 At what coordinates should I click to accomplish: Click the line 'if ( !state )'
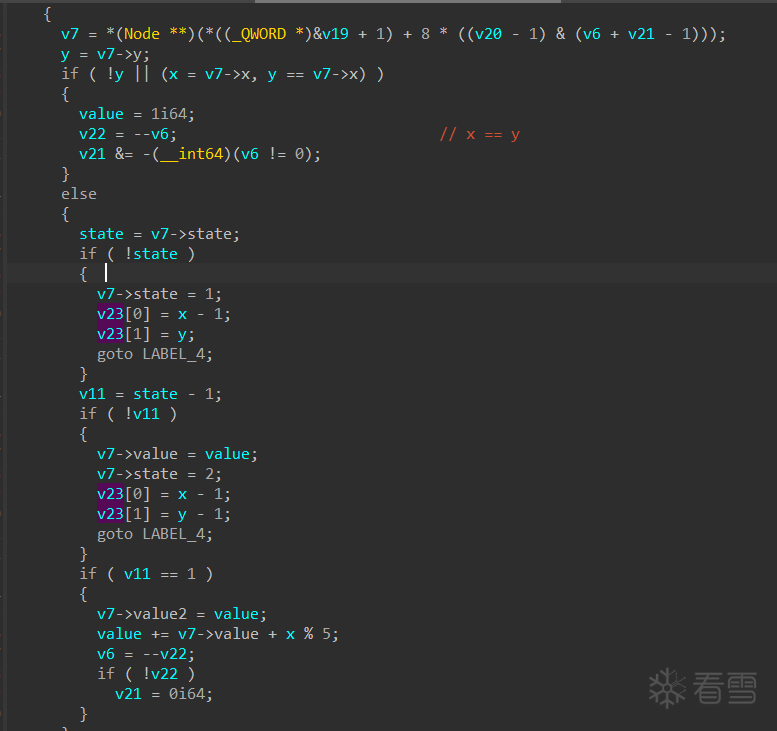[137, 254]
